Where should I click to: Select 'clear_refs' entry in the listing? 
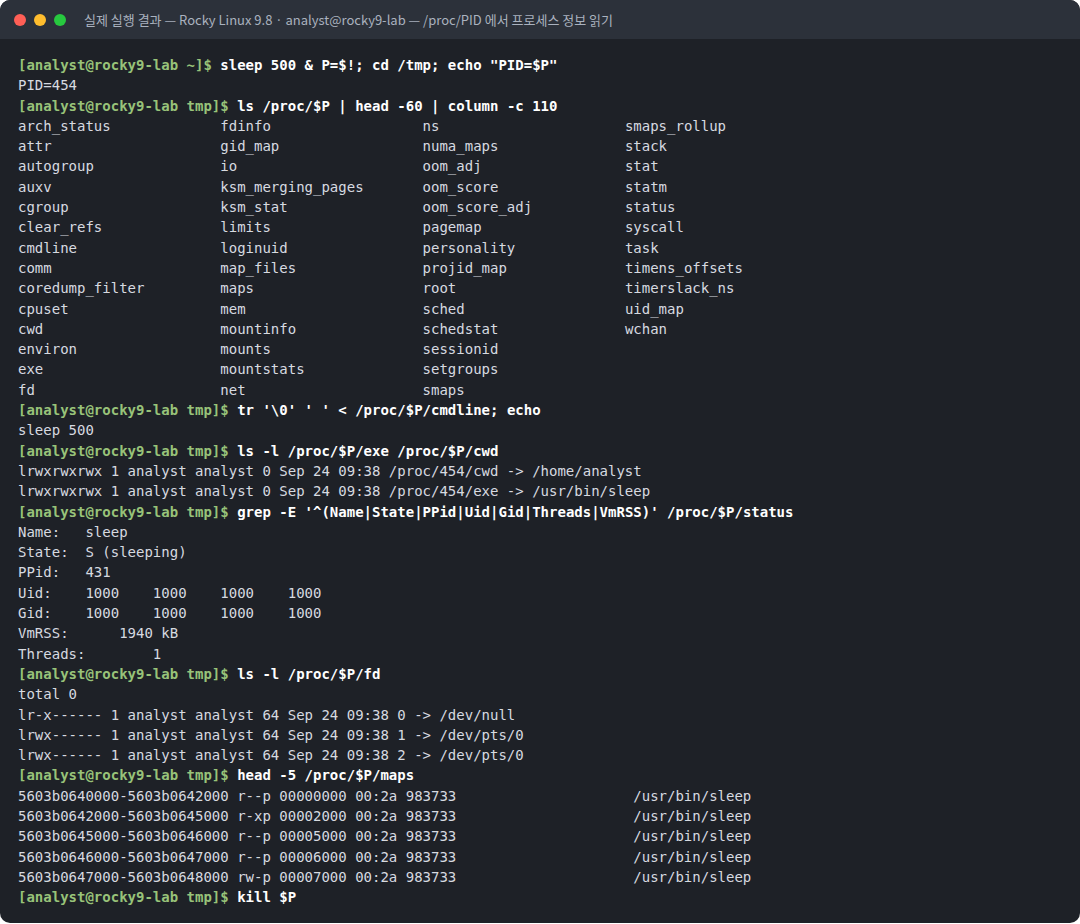(x=60, y=227)
